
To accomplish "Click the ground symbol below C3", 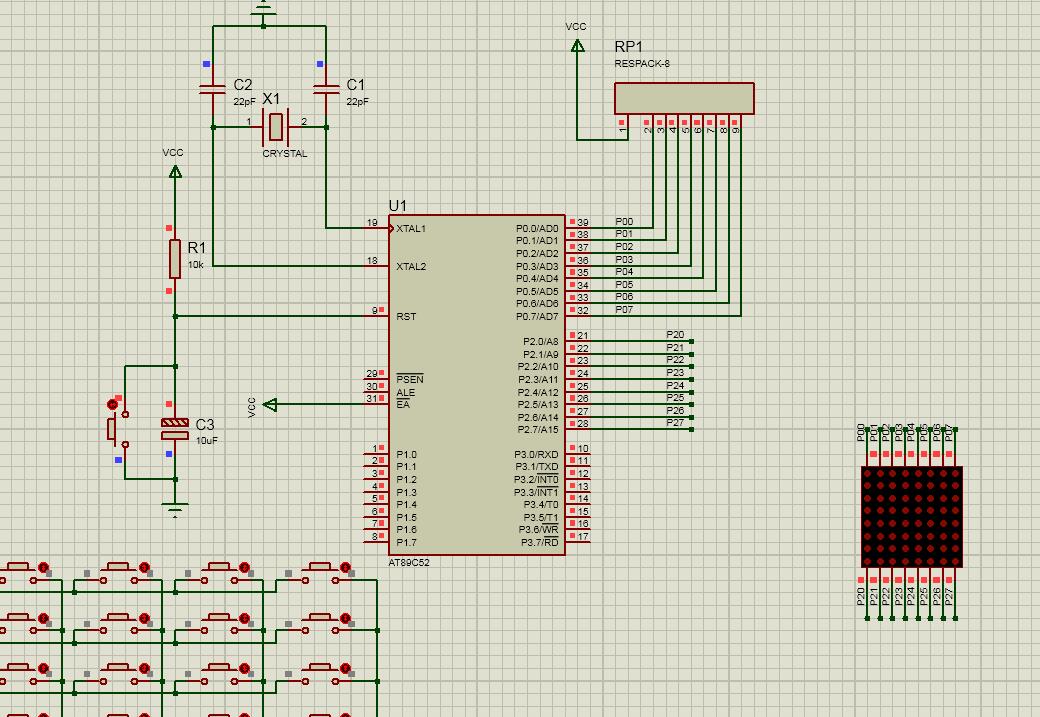I will click(x=174, y=509).
